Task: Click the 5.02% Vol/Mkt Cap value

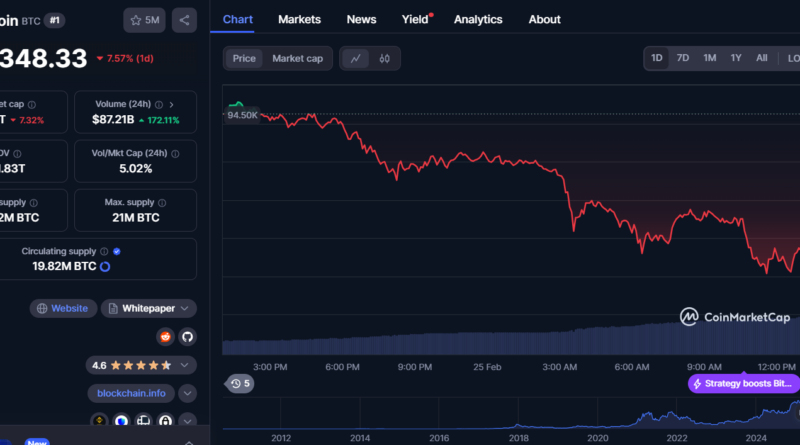Action: pos(136,169)
